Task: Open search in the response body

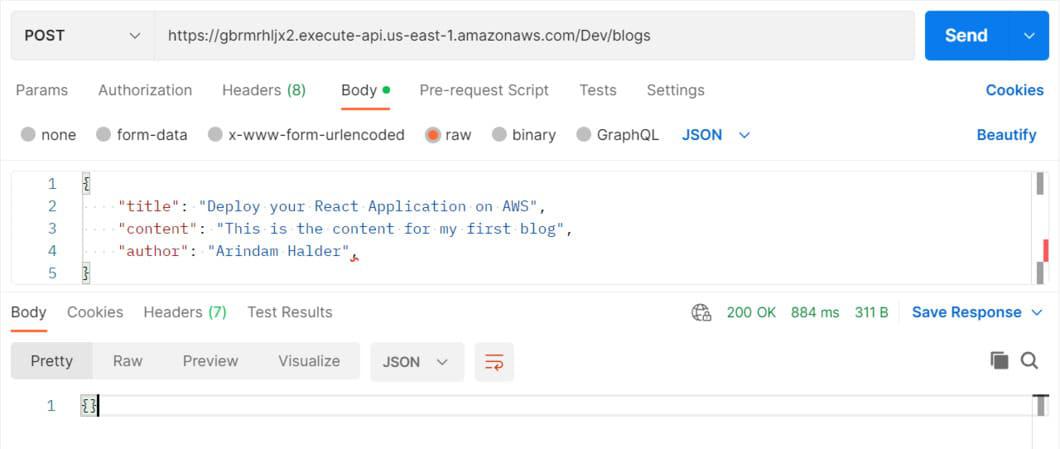Action: coord(1029,361)
